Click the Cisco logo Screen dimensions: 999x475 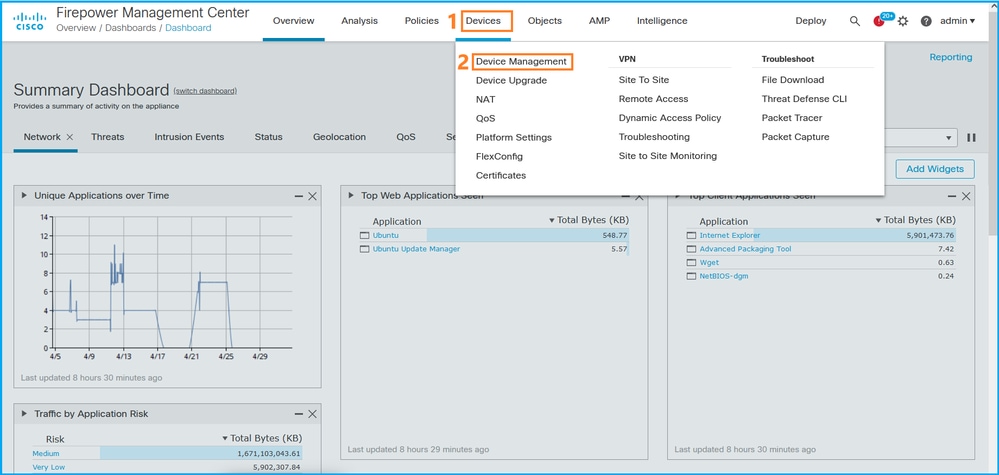(30, 20)
